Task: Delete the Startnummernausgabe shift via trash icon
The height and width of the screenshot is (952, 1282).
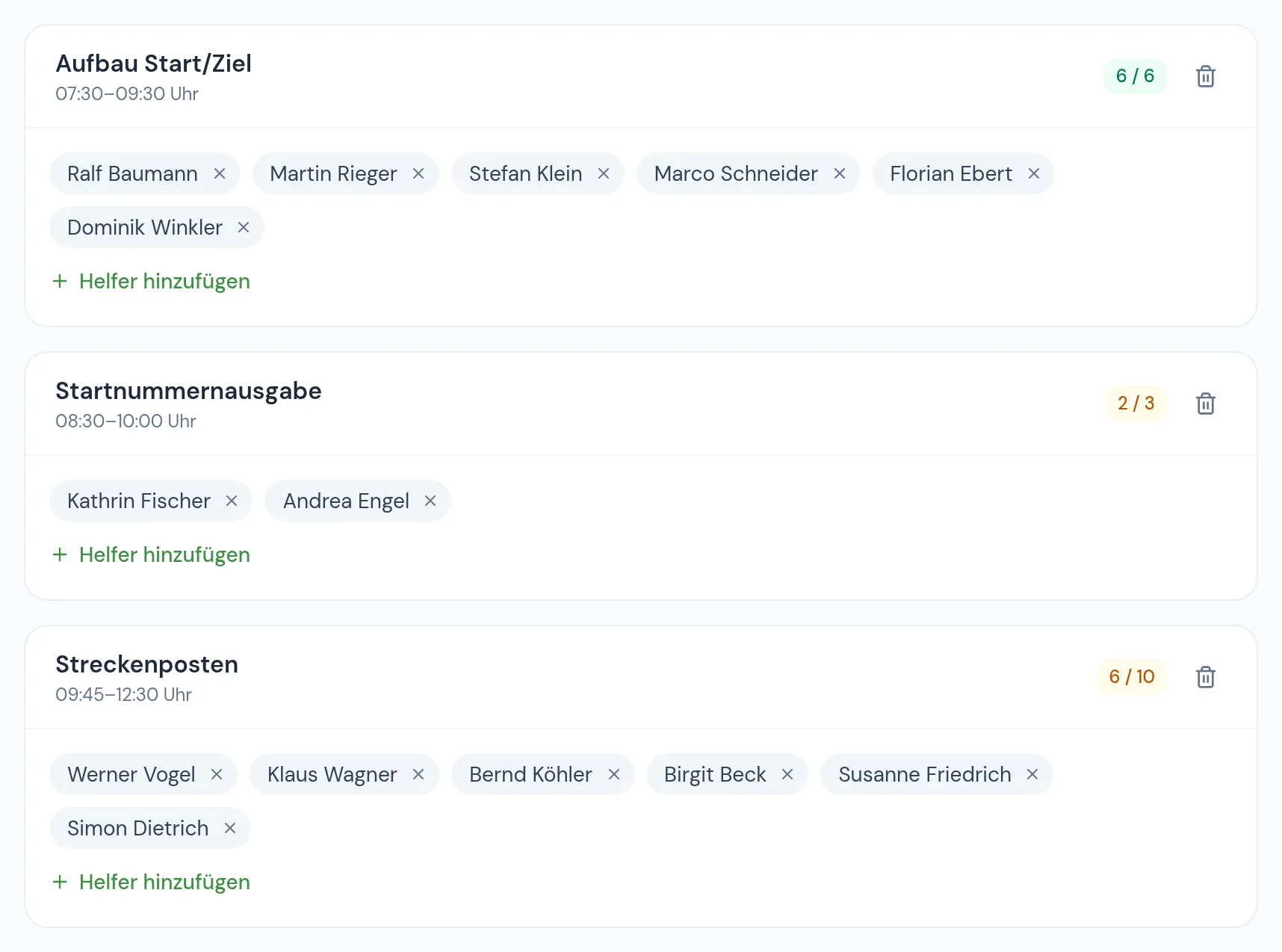Action: [x=1205, y=404]
